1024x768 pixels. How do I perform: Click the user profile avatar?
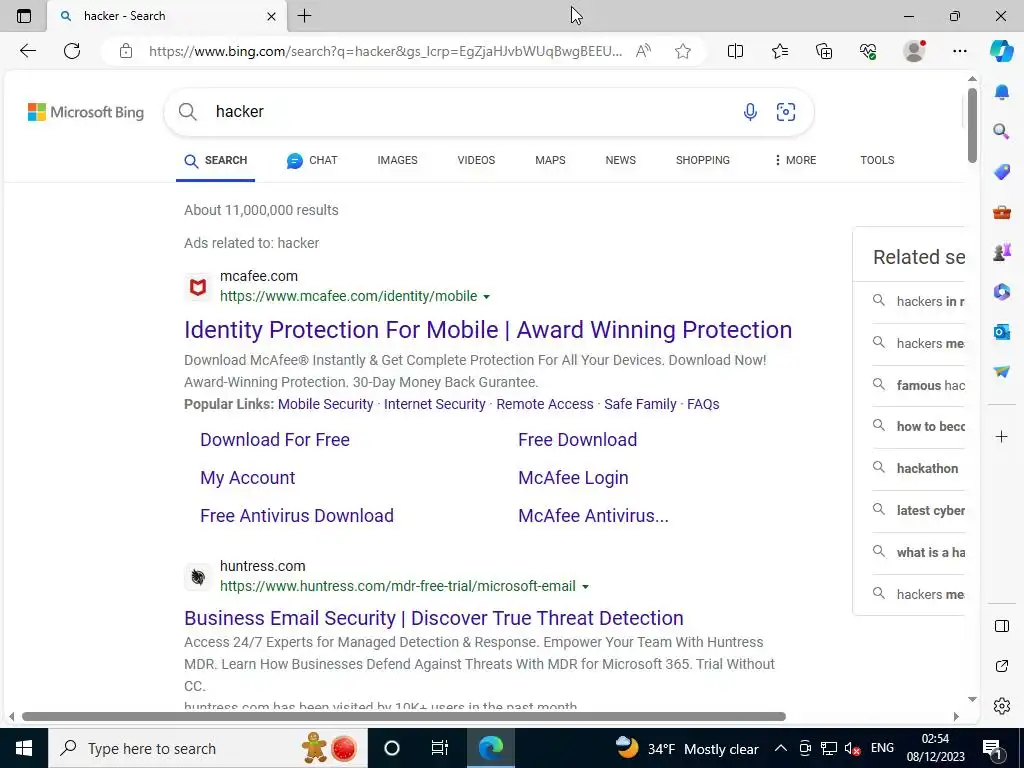pyautogui.click(x=914, y=51)
